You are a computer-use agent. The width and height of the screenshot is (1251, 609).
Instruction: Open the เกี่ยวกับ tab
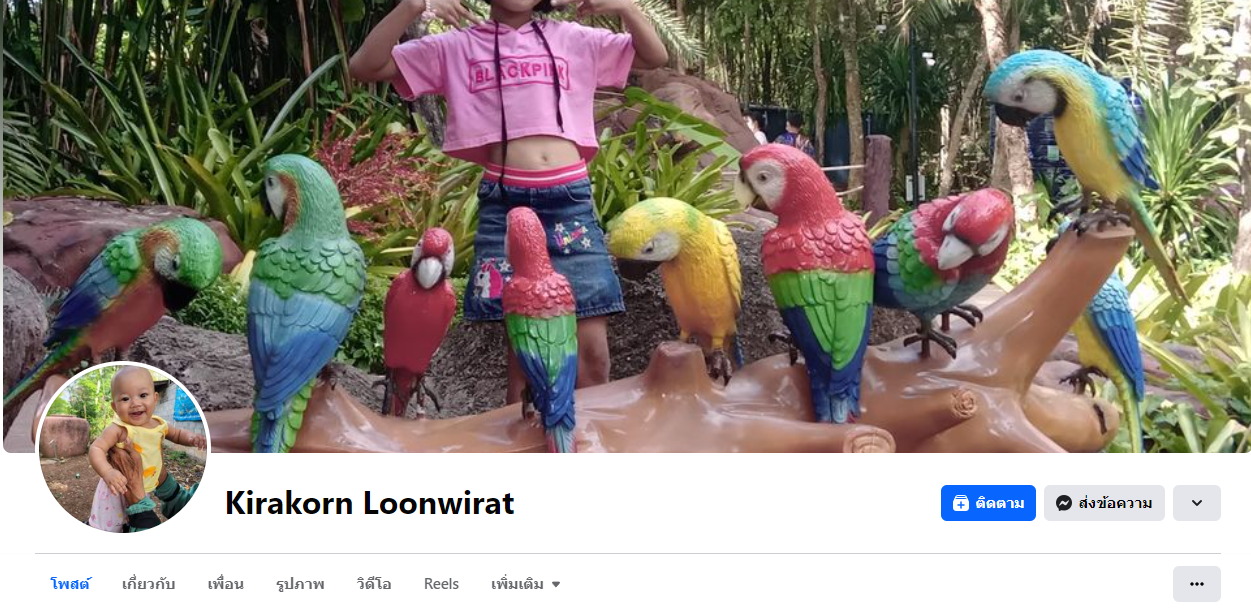149,584
